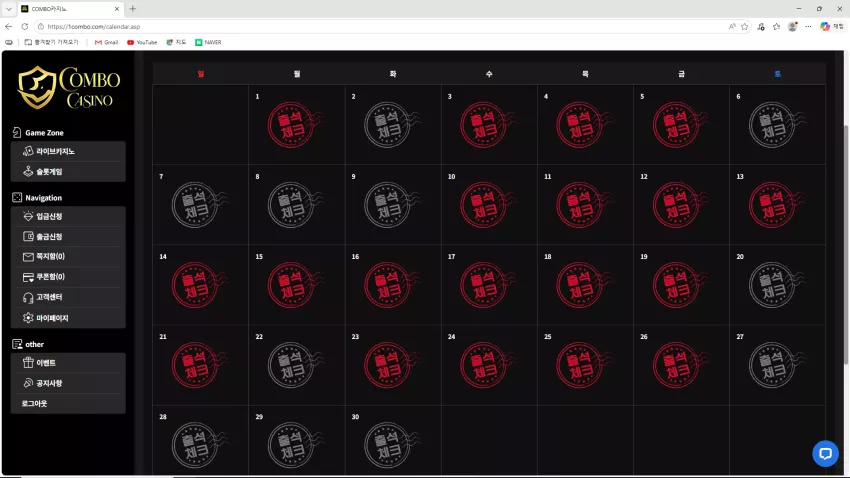Image resolution: width=850 pixels, height=478 pixels.
Task: Click the Combo Casino logo
Action: coord(69,87)
